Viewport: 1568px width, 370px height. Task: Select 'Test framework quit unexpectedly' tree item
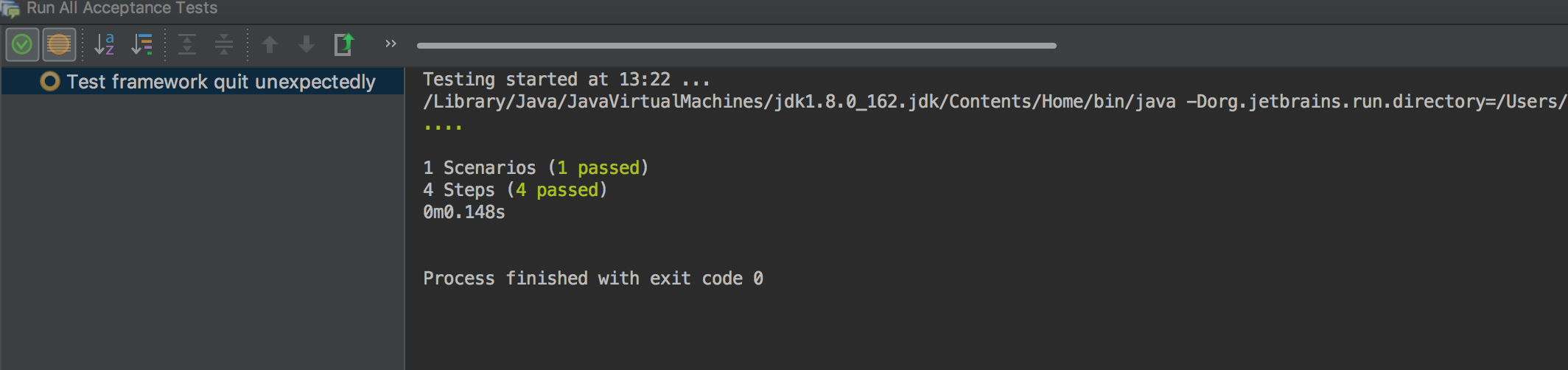(221, 82)
